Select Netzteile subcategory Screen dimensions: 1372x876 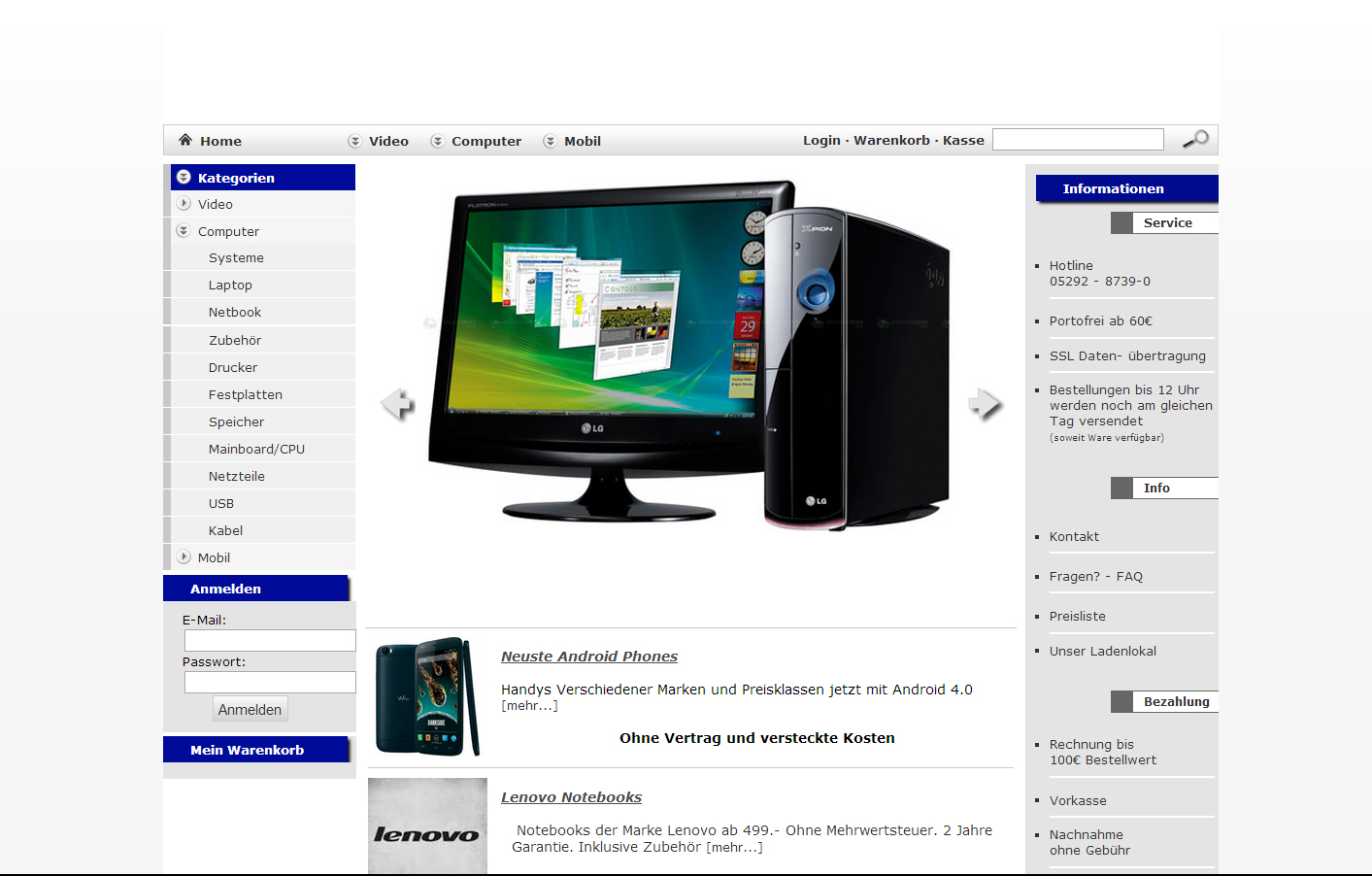[x=237, y=476]
